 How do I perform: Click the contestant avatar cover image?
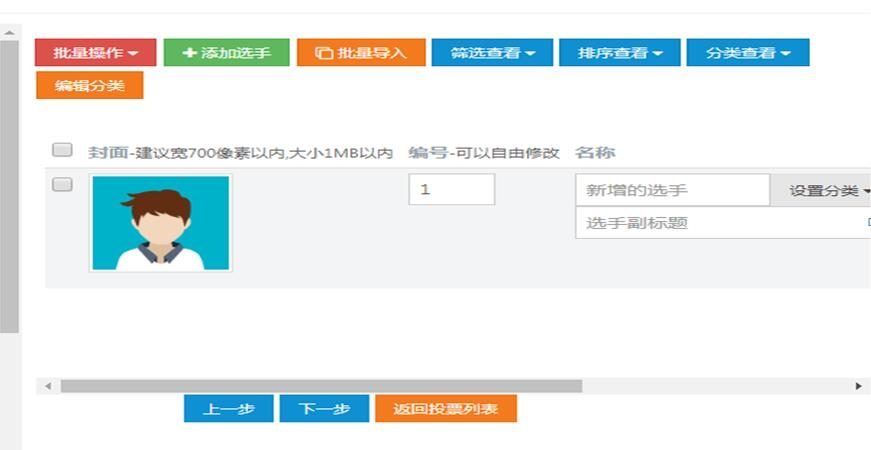160,223
